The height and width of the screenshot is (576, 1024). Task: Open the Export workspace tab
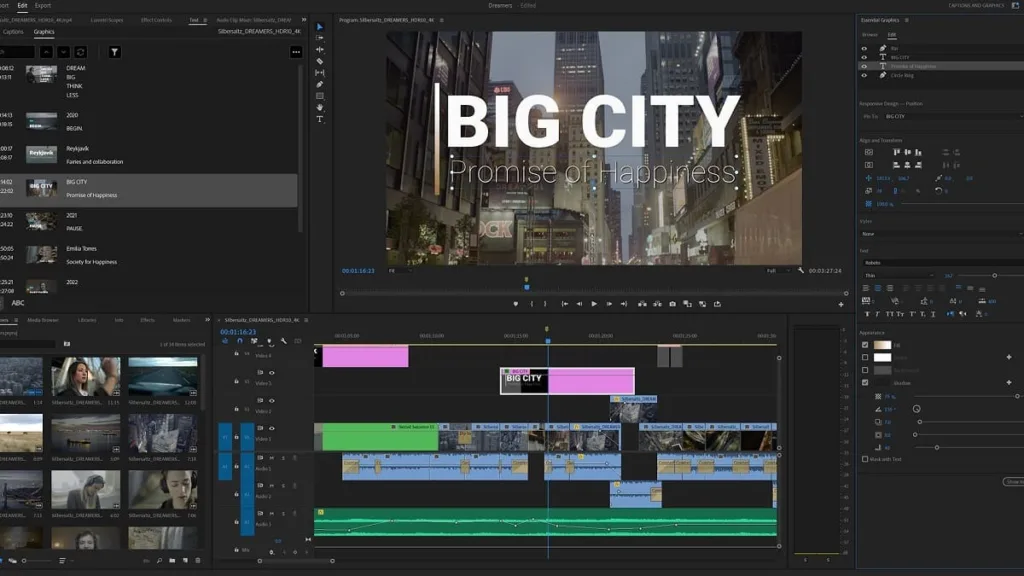click(43, 5)
